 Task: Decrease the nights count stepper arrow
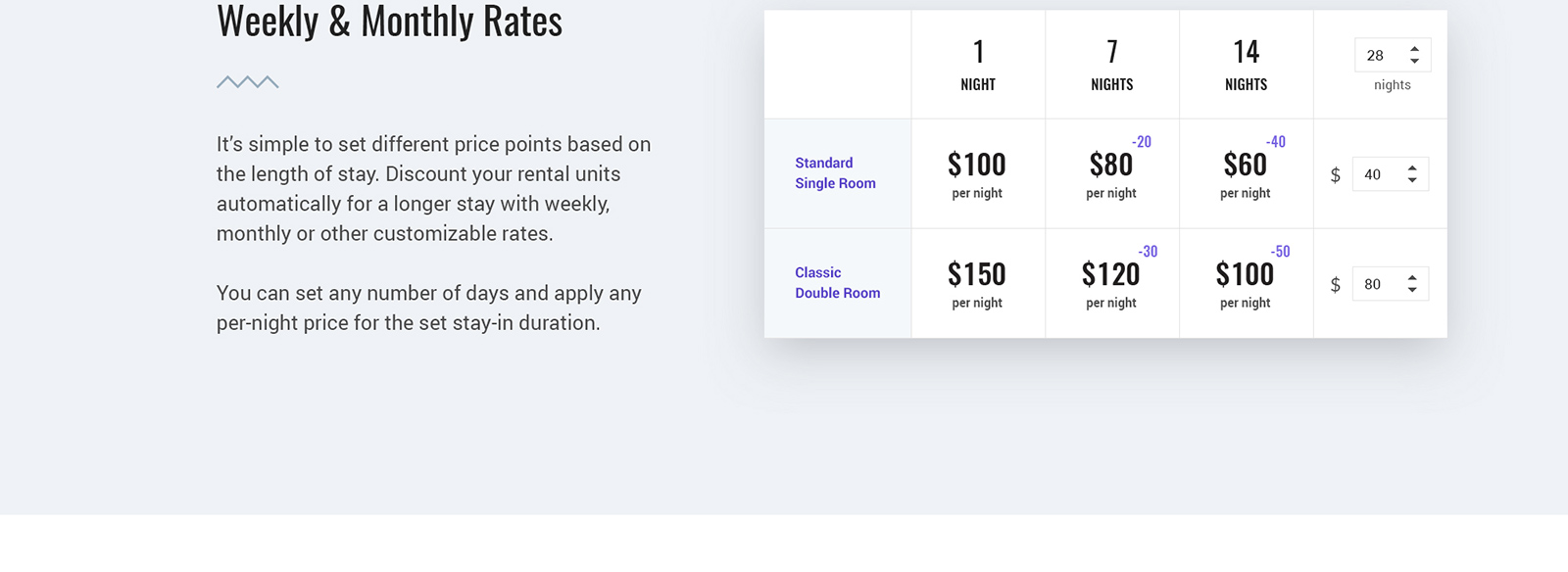pyautogui.click(x=1414, y=62)
